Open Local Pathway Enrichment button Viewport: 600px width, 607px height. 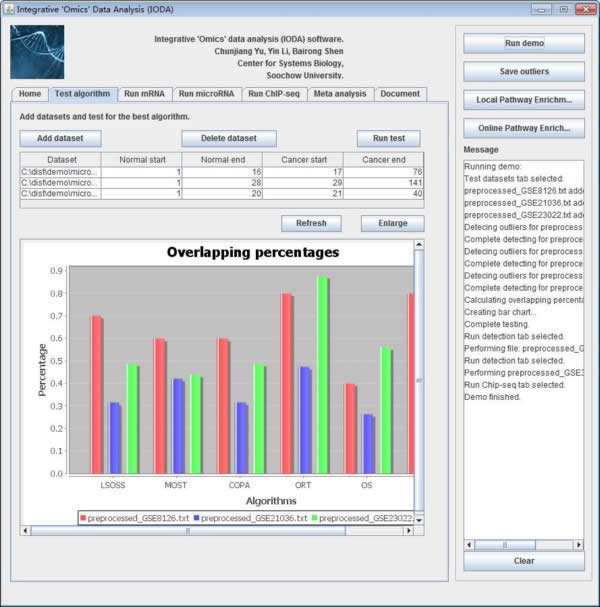(524, 100)
